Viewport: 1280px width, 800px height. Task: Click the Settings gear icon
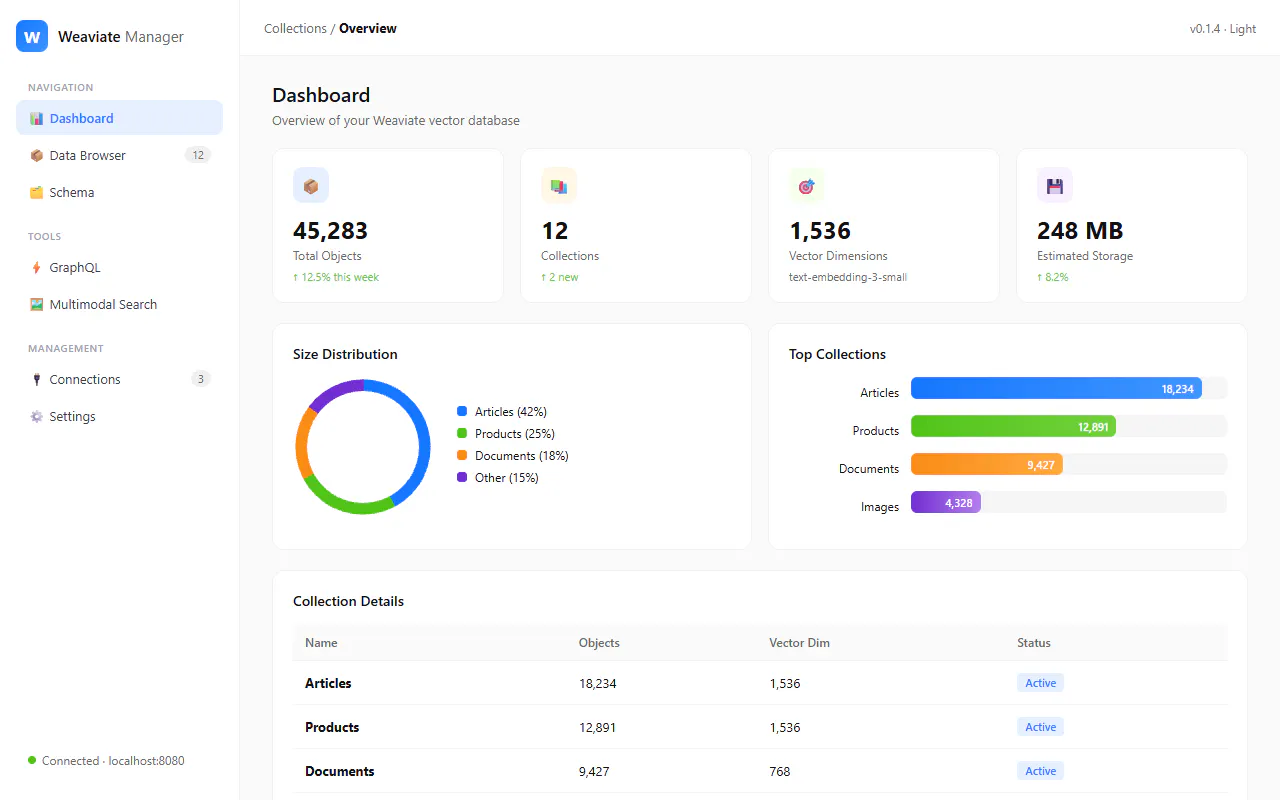36,416
